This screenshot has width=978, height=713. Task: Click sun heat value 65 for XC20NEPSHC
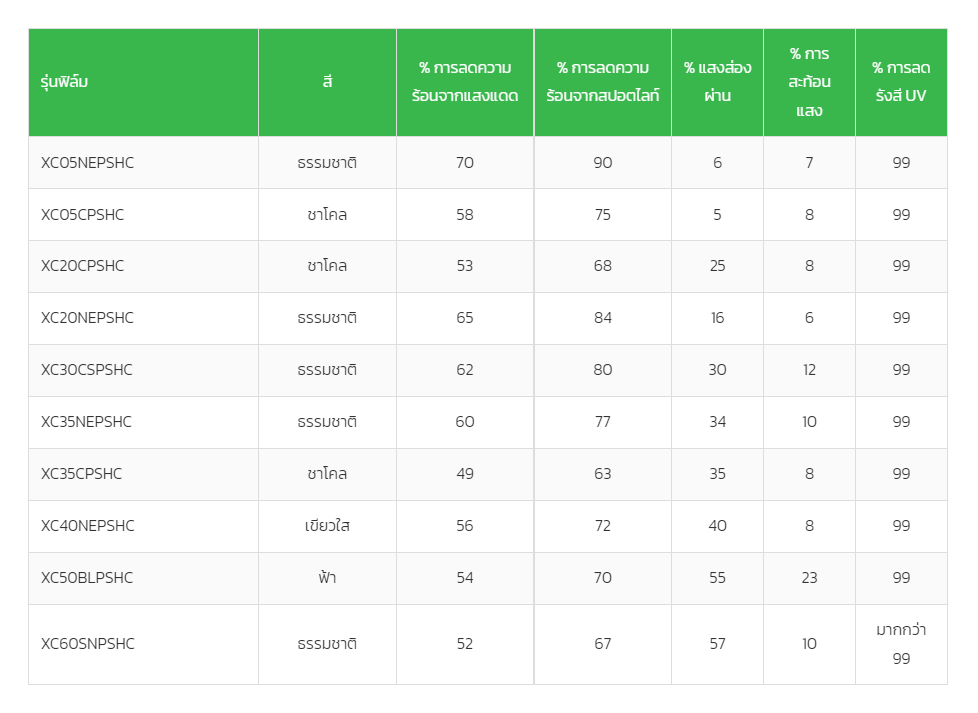coord(465,318)
